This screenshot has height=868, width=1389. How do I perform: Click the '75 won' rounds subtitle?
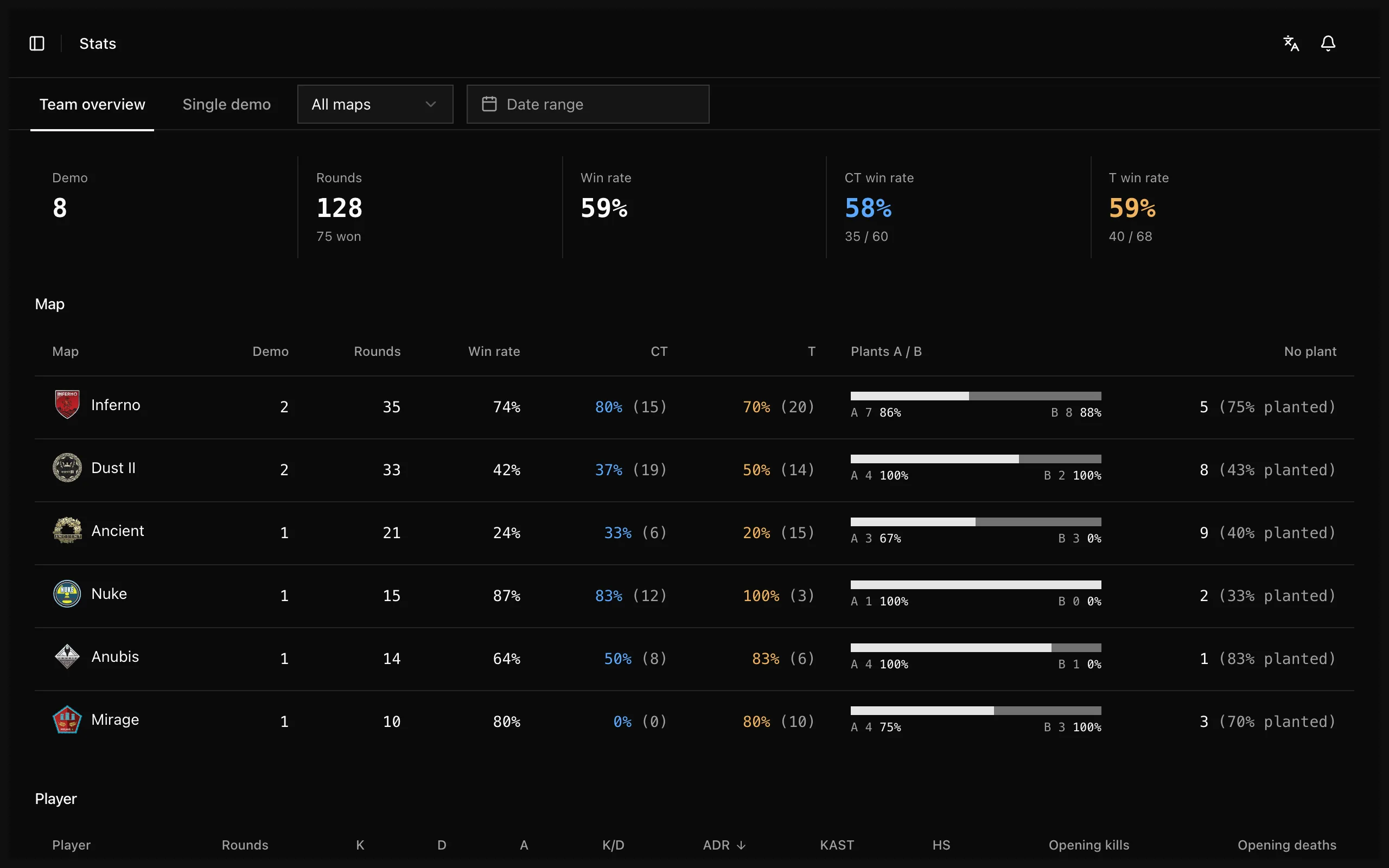(339, 237)
